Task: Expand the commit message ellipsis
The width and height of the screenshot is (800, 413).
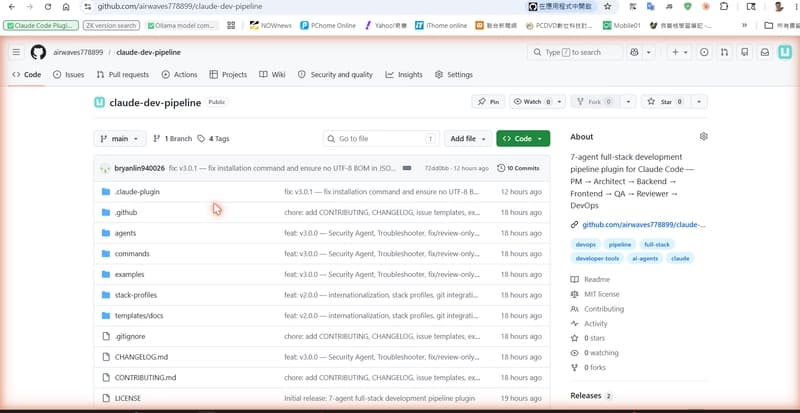Action: 407,168
